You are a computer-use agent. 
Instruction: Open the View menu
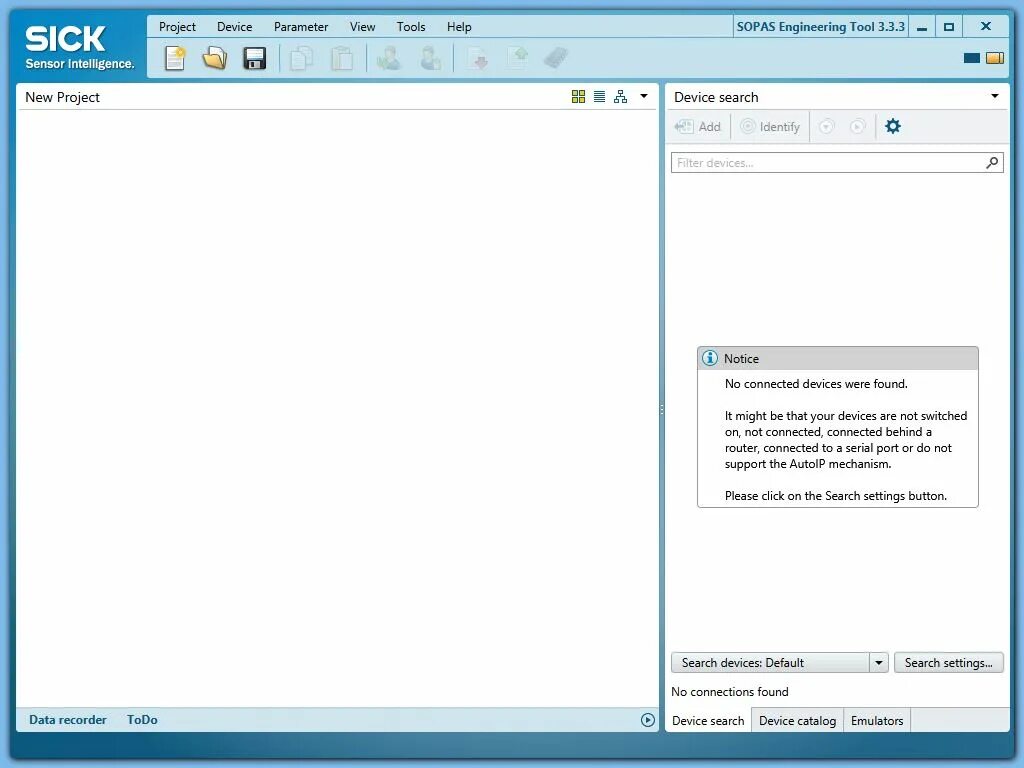click(362, 27)
